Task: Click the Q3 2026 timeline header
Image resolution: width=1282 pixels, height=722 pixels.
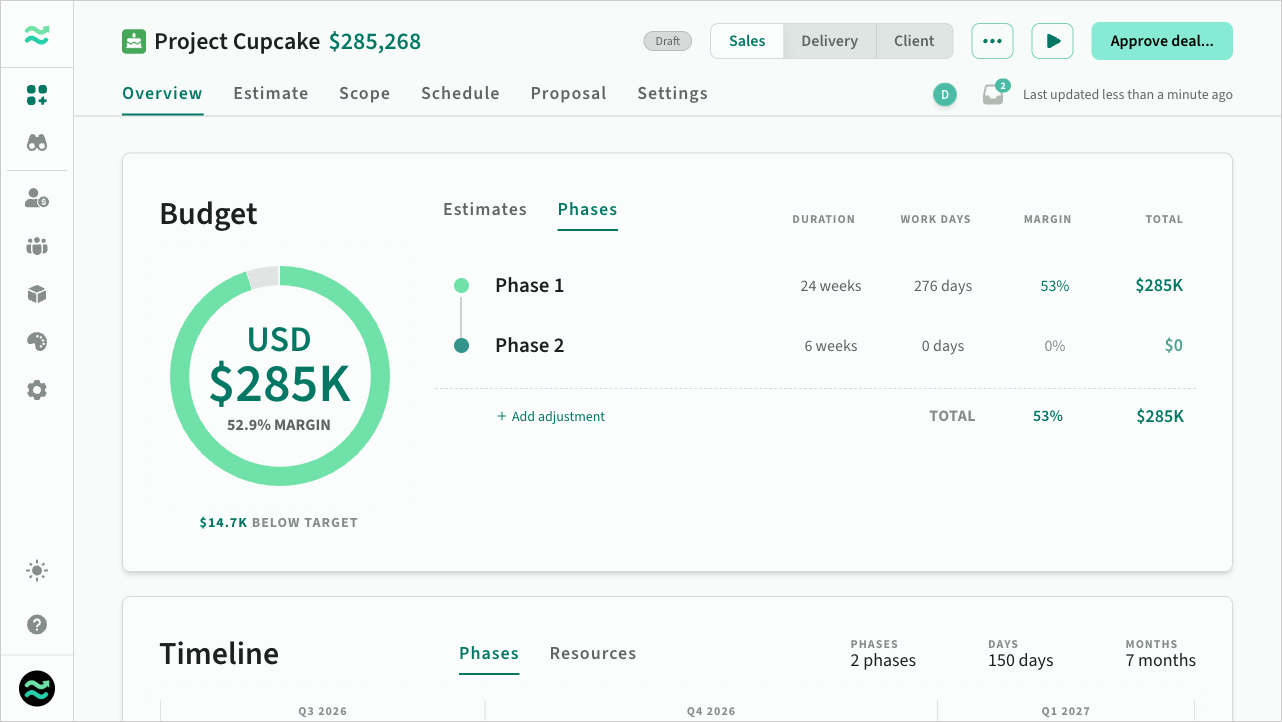Action: pos(323,711)
